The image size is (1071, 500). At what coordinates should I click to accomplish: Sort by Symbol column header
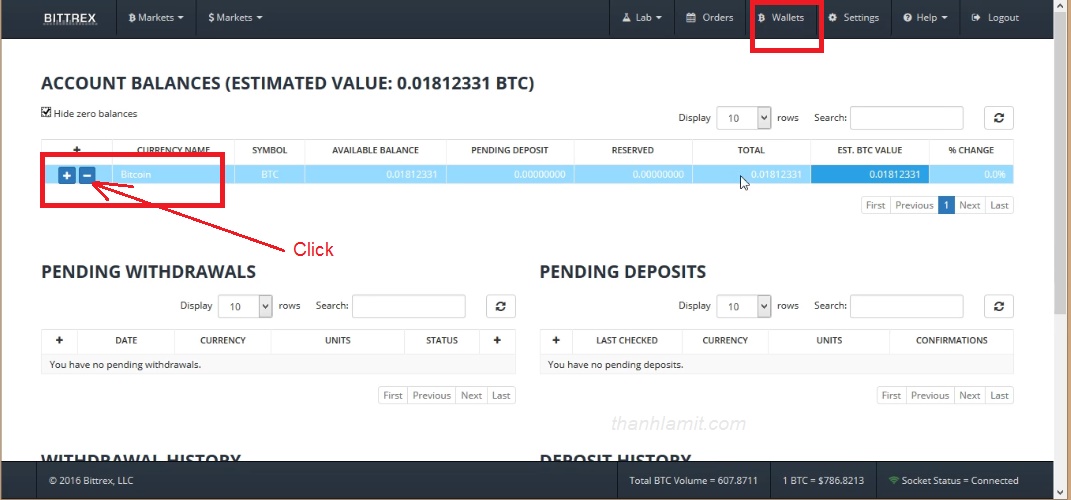(x=270, y=150)
